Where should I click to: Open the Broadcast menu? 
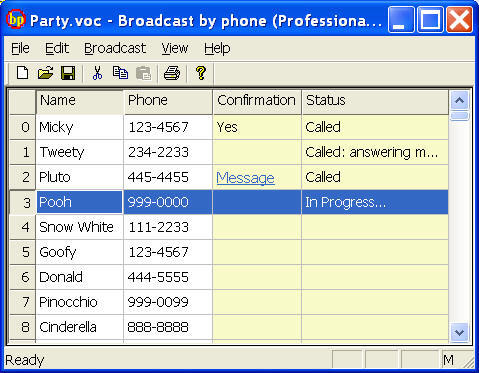pyautogui.click(x=115, y=48)
